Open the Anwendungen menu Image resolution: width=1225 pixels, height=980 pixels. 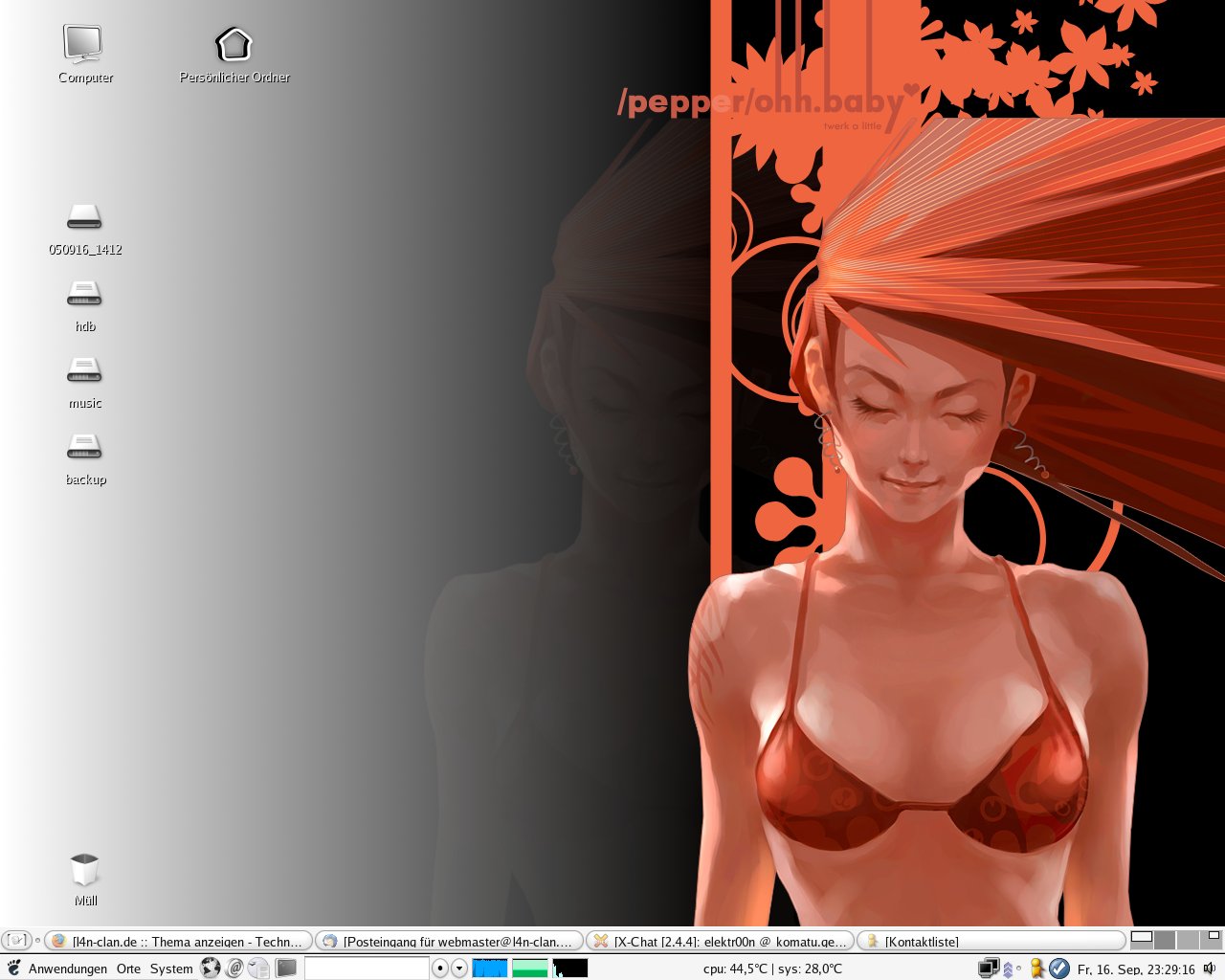[x=67, y=969]
